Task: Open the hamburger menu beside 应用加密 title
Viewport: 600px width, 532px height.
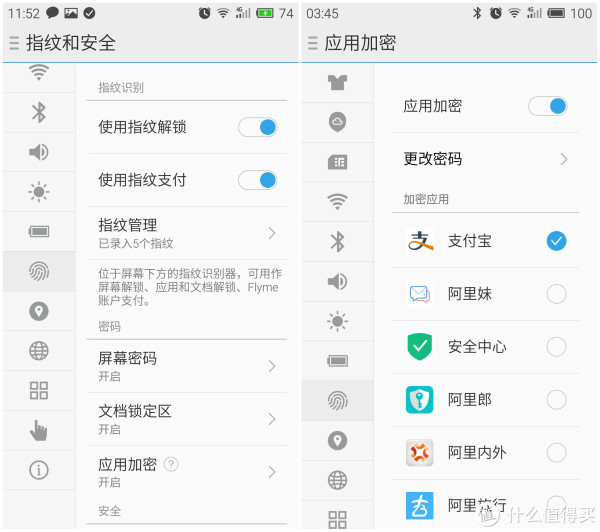Action: tap(313, 43)
